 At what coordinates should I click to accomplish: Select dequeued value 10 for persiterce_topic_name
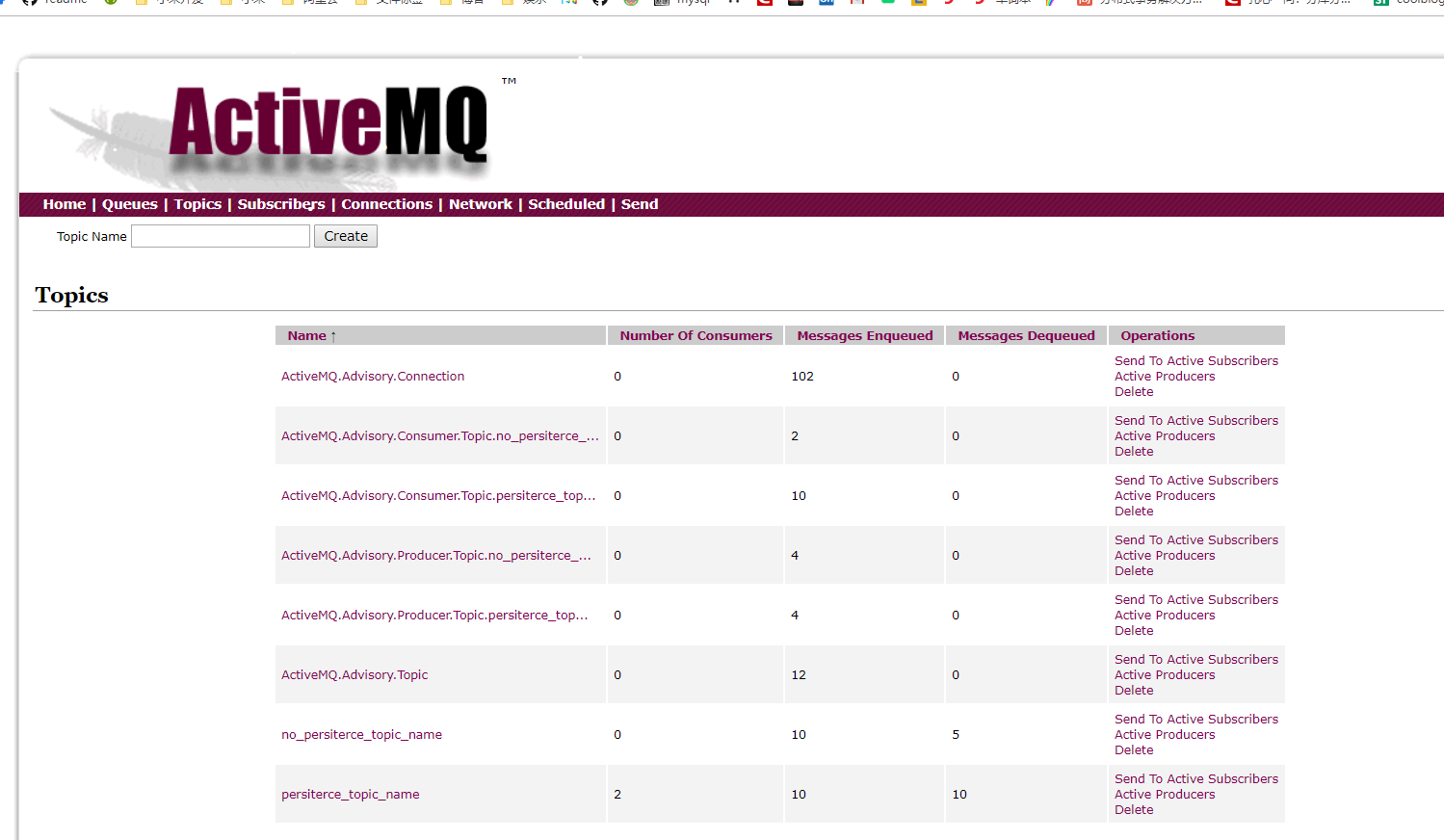[x=959, y=795]
